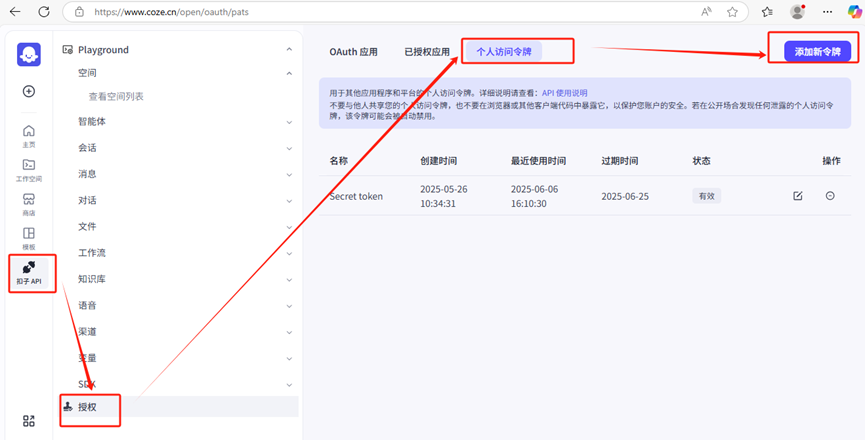865x440 pixels.
Task: Click the browser refresh icon
Action: 43,12
